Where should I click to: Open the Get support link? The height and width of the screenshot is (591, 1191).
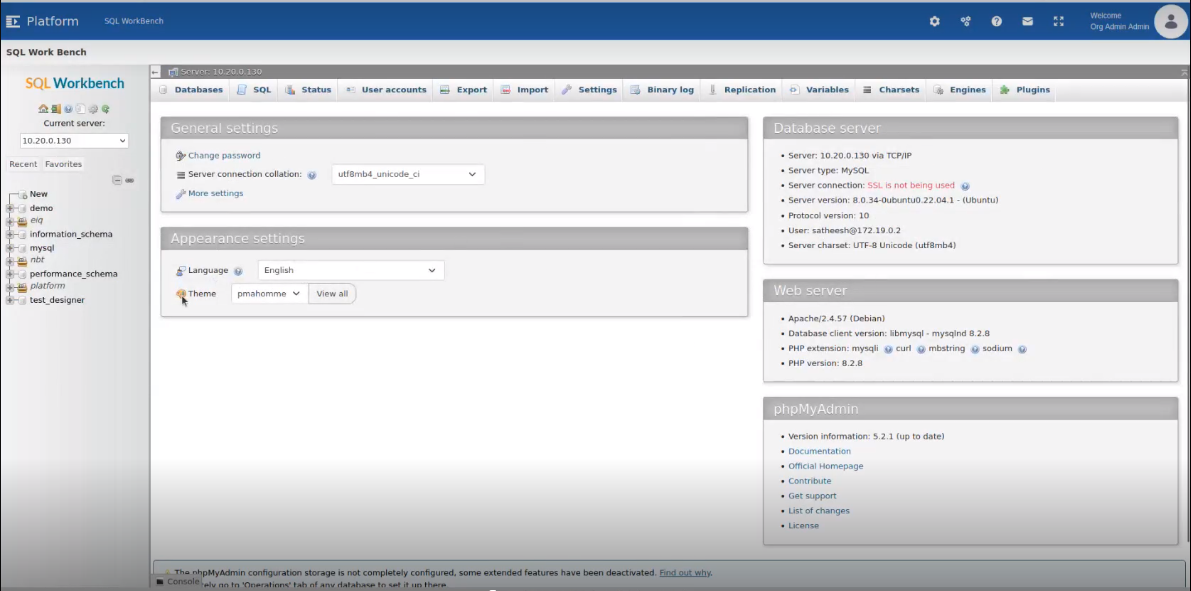pos(812,496)
